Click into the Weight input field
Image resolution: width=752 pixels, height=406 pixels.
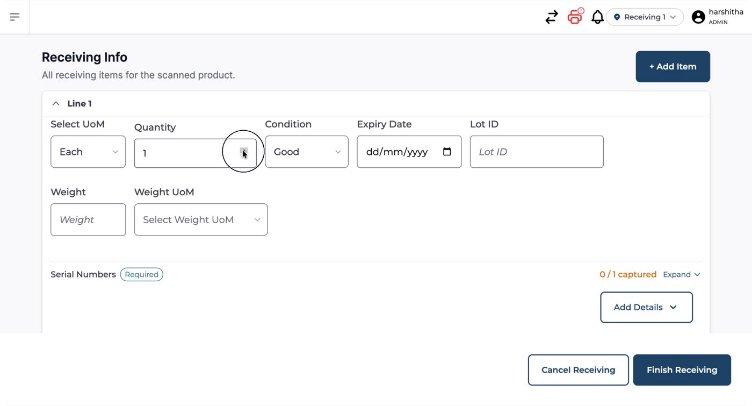[88, 220]
